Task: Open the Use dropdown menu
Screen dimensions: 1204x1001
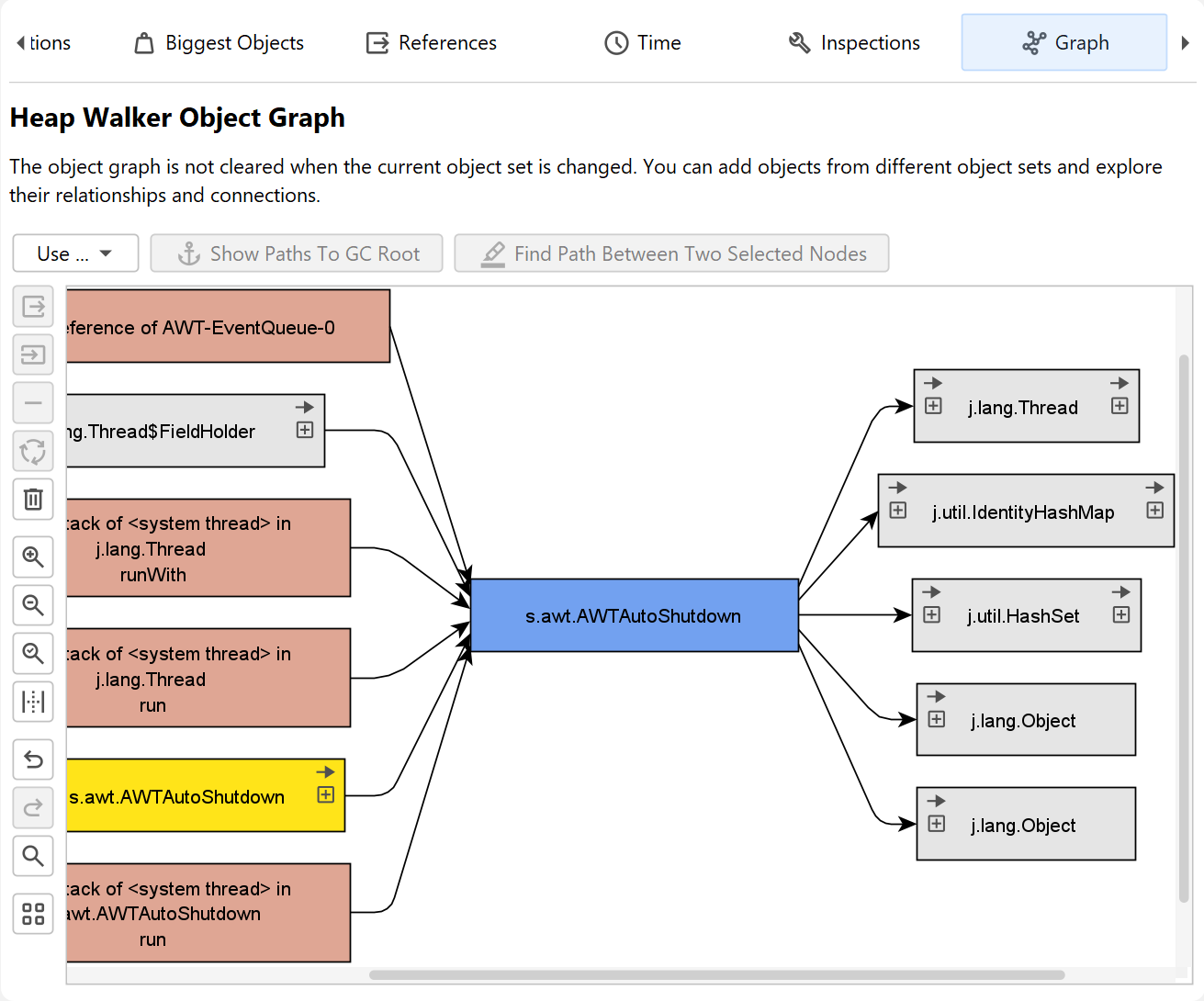Action: click(x=75, y=253)
